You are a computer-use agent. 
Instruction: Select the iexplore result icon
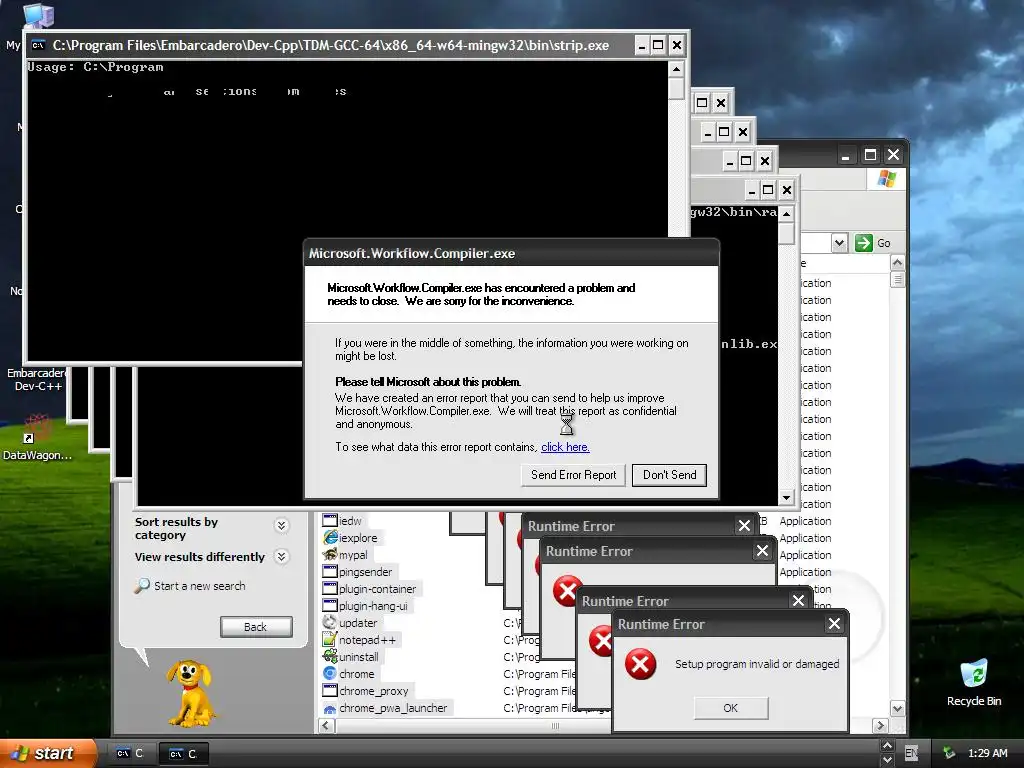tap(330, 537)
